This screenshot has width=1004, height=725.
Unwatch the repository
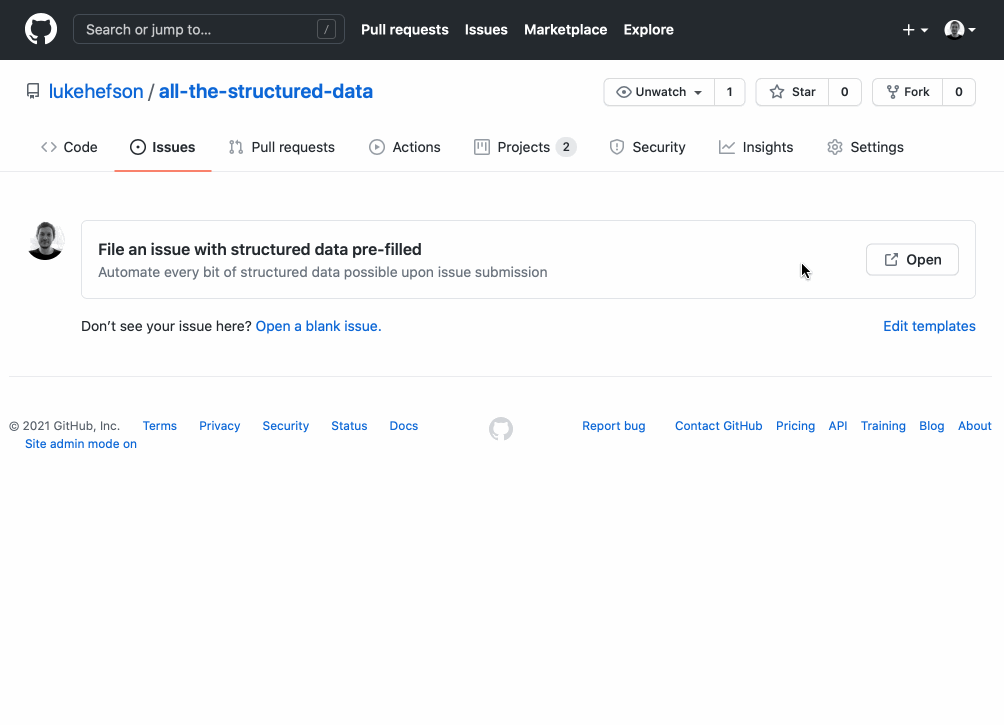[x=657, y=91]
